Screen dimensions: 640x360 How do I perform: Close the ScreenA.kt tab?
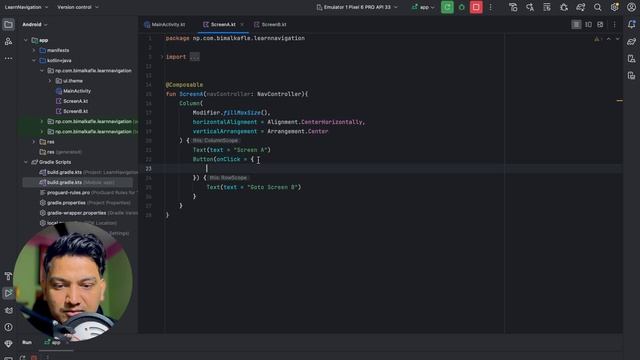[242, 24]
